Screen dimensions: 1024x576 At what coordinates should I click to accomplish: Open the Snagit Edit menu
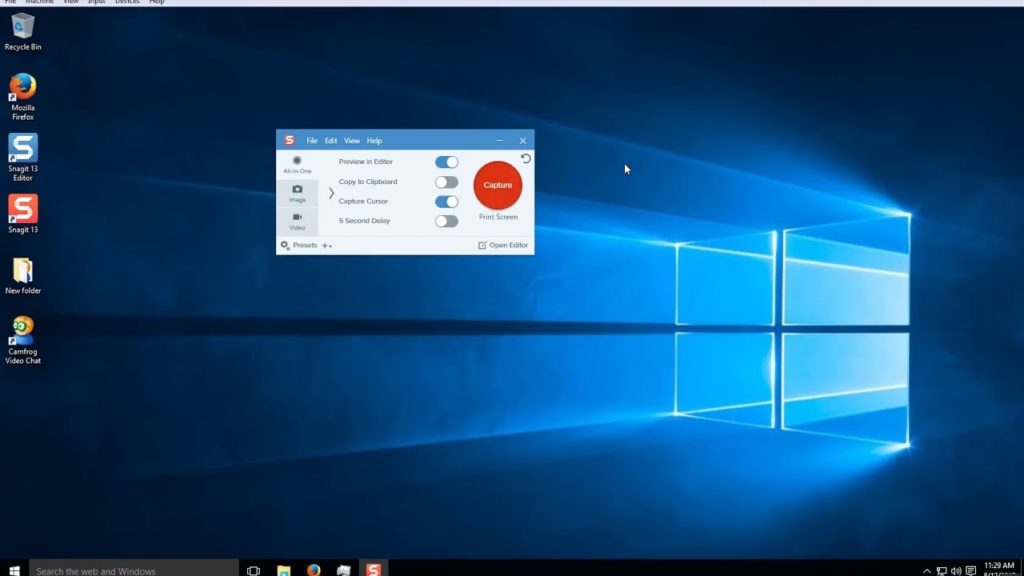click(331, 141)
